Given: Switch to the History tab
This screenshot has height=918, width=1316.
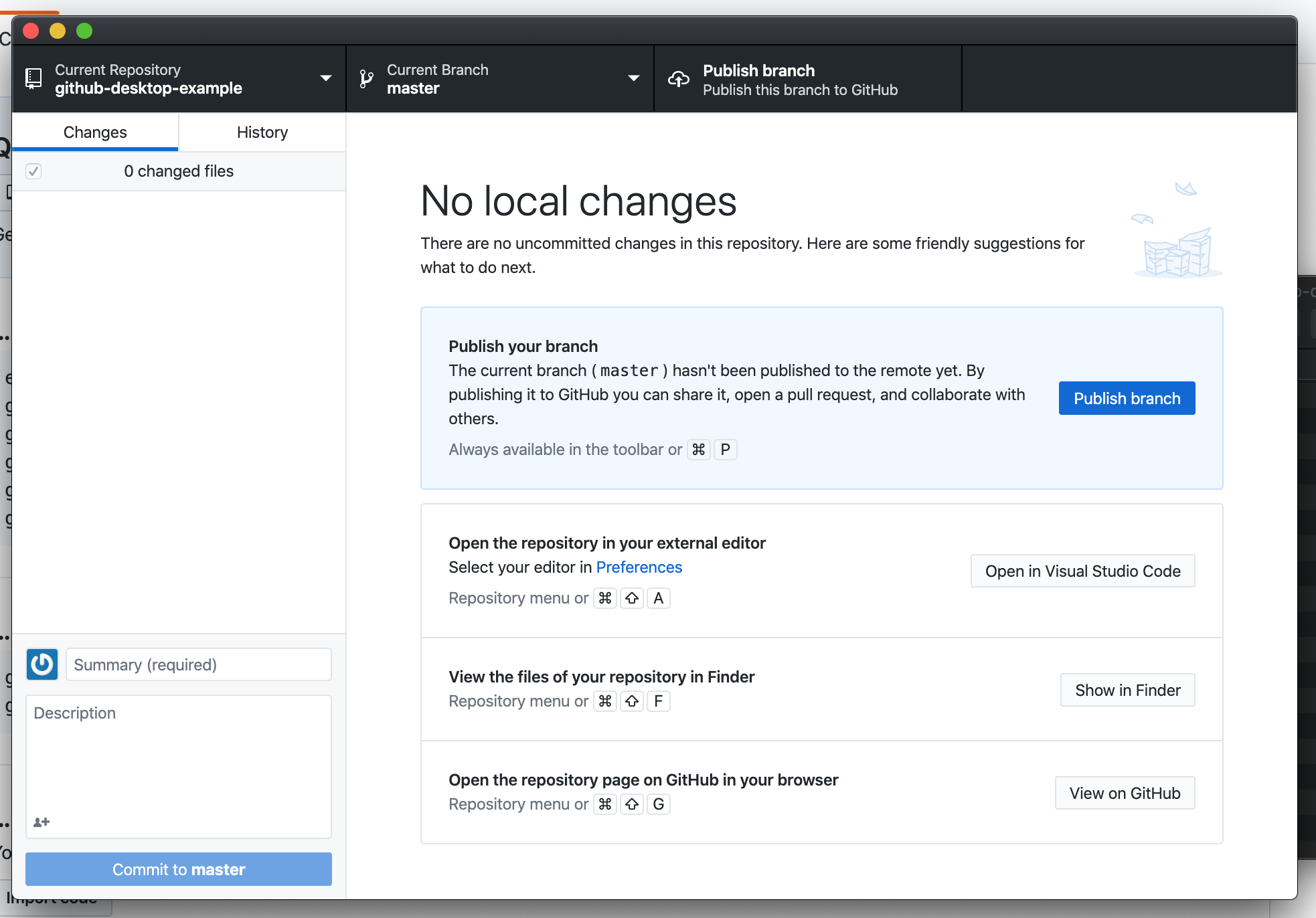Looking at the screenshot, I should click(262, 132).
